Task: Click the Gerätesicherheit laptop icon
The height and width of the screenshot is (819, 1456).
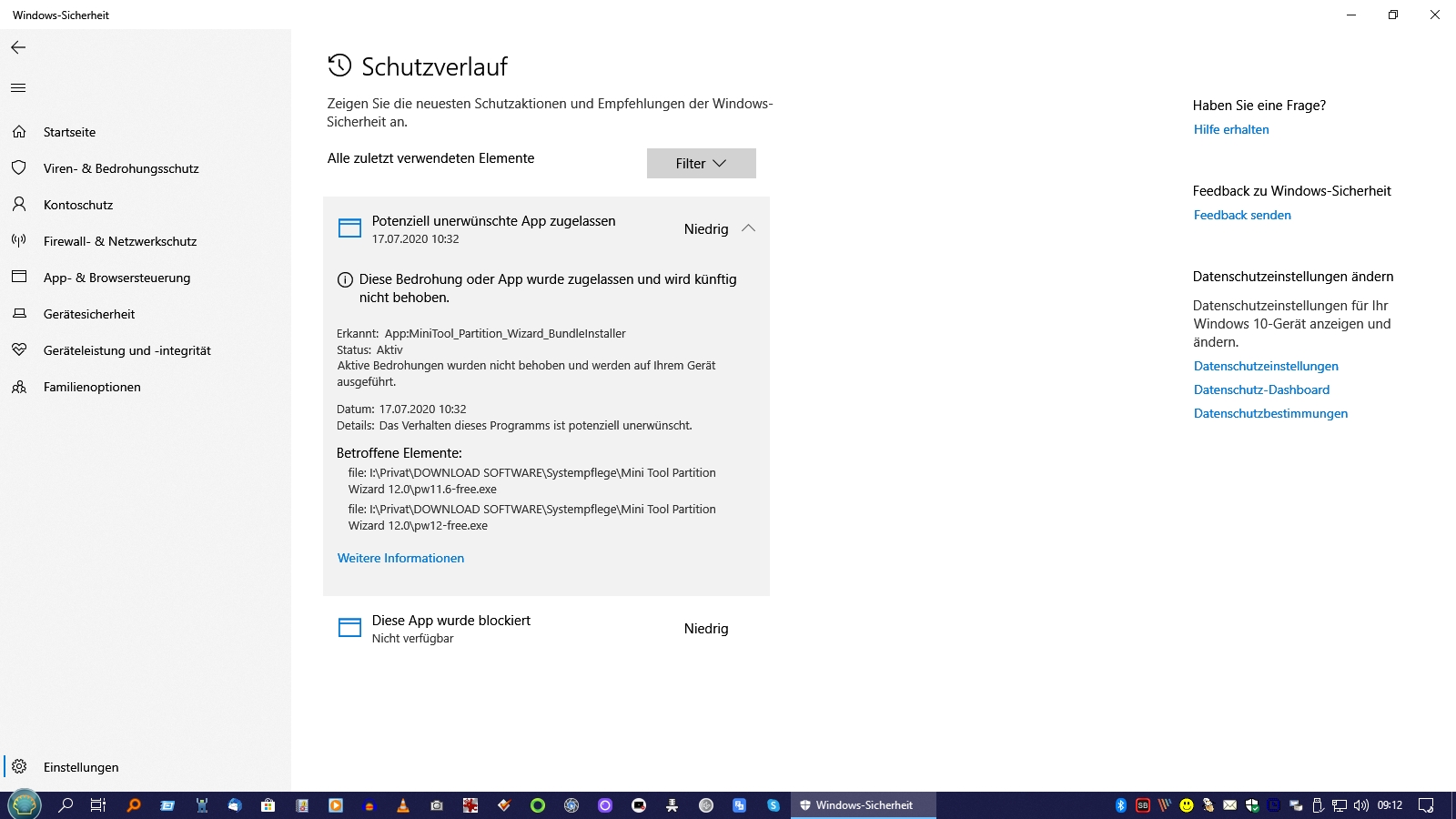Action: 19,314
